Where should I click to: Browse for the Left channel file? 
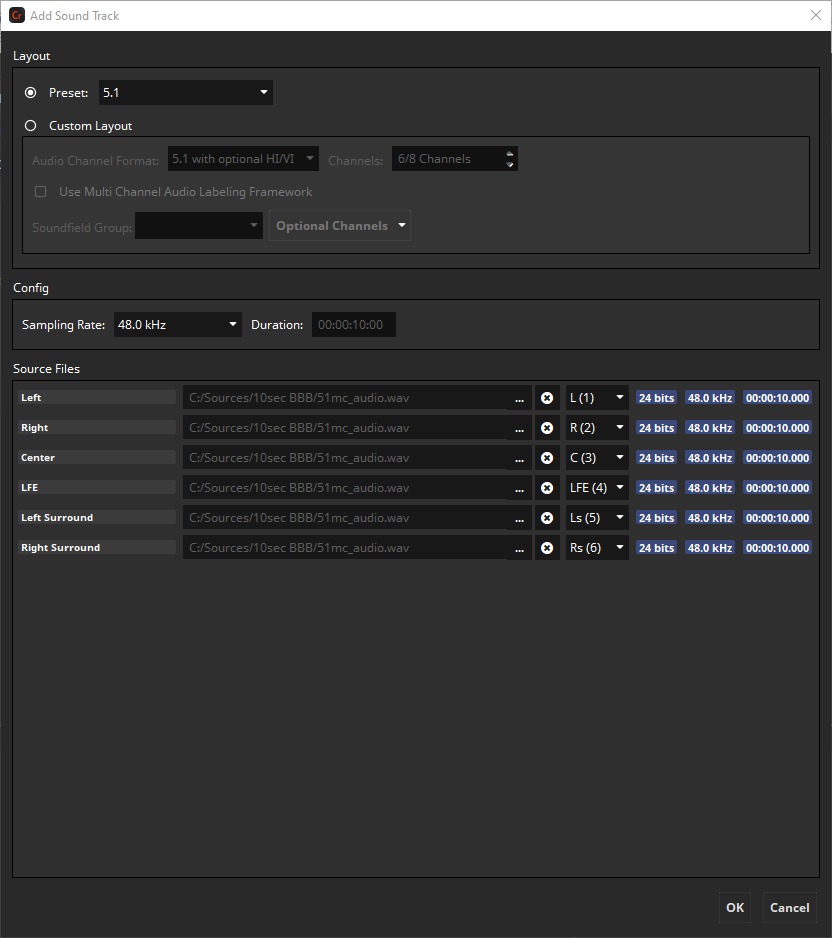tap(519, 398)
